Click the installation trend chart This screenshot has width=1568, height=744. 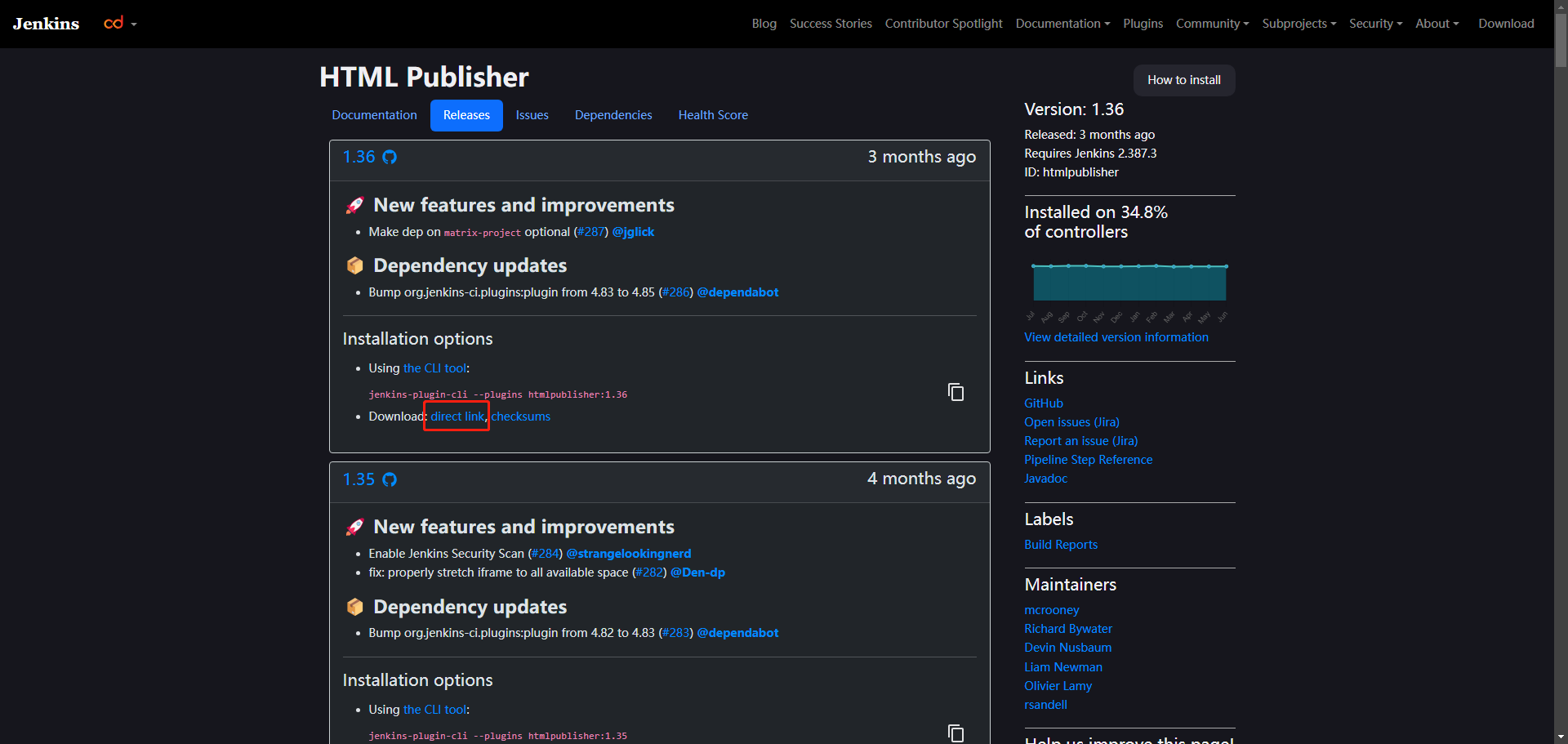[1129, 290]
